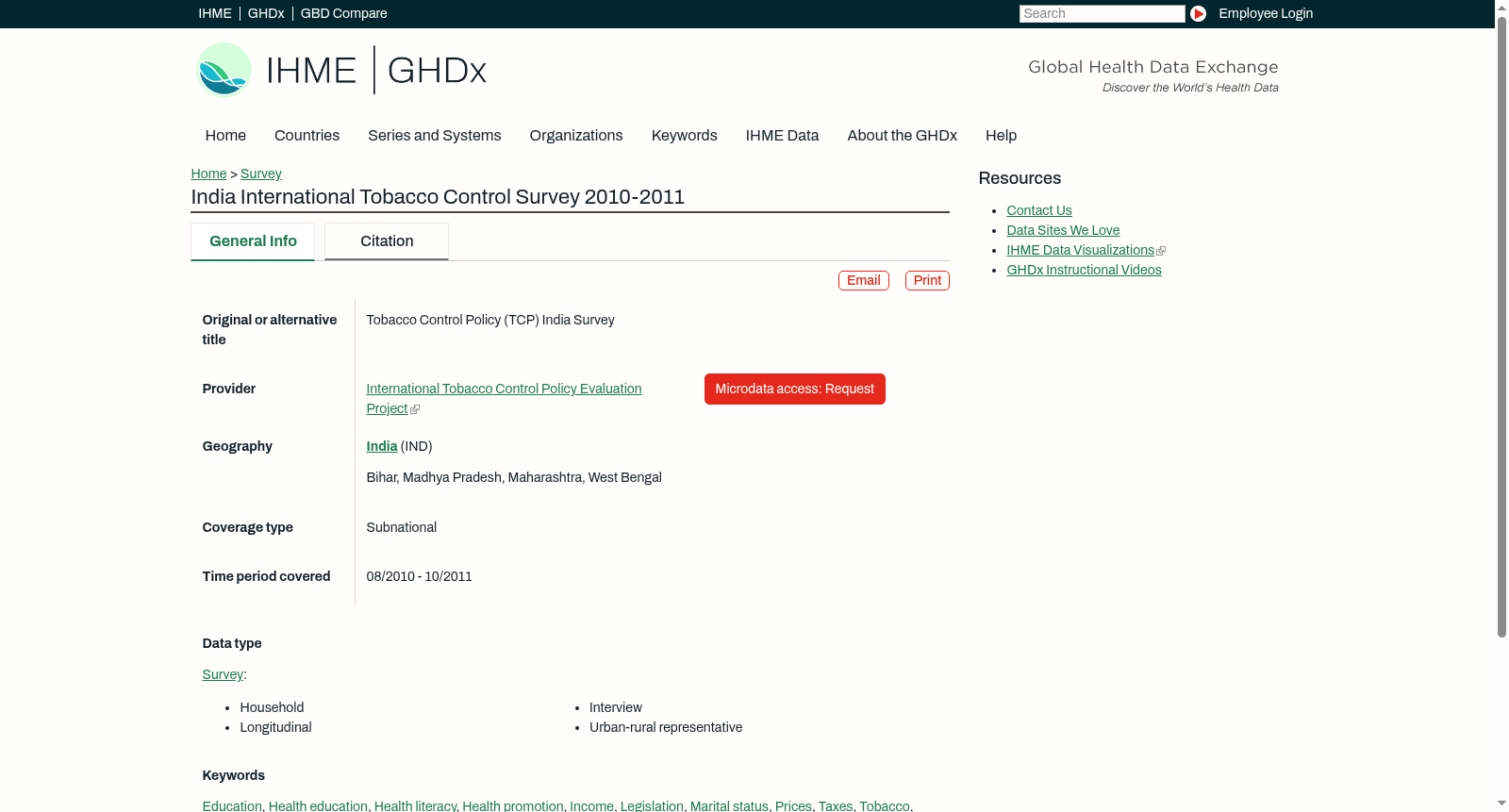The image size is (1509, 812).
Task: Click the Legislation keyword link
Action: coord(652,805)
